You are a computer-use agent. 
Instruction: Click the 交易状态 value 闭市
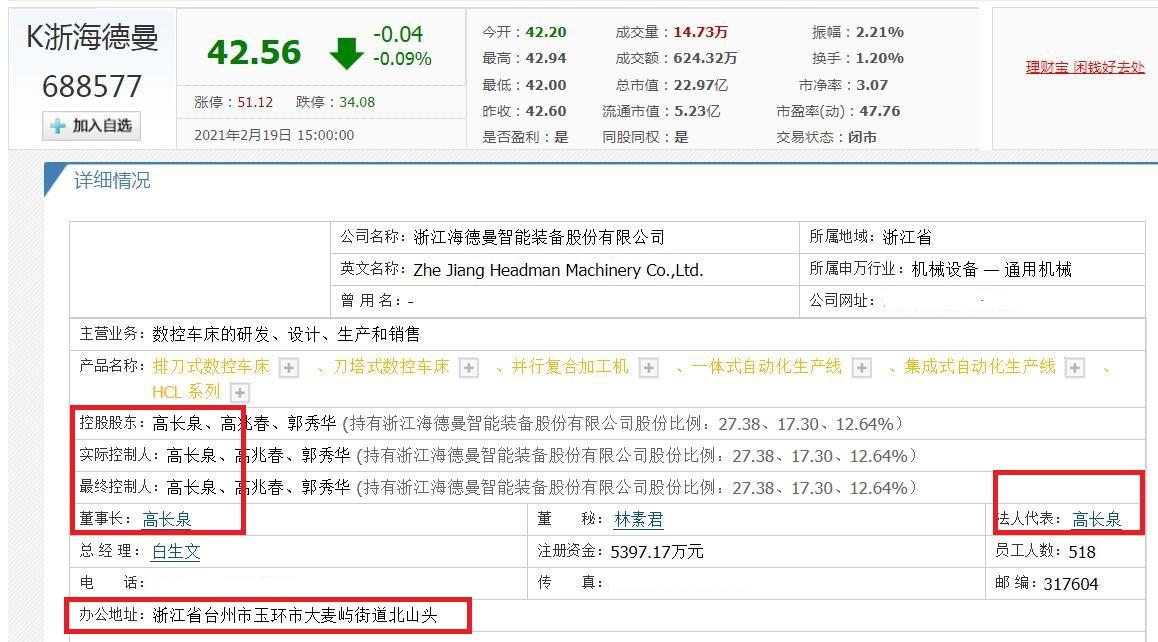pos(863,137)
